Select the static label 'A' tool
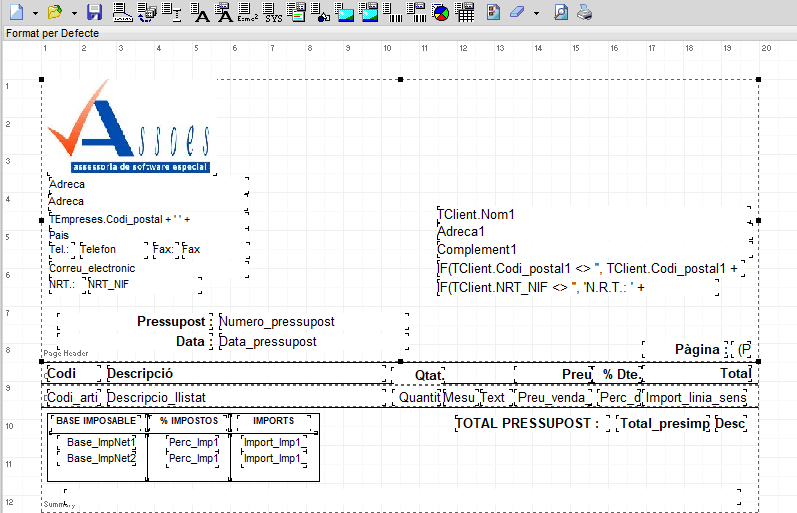This screenshot has width=797, height=513. pyautogui.click(x=200, y=12)
